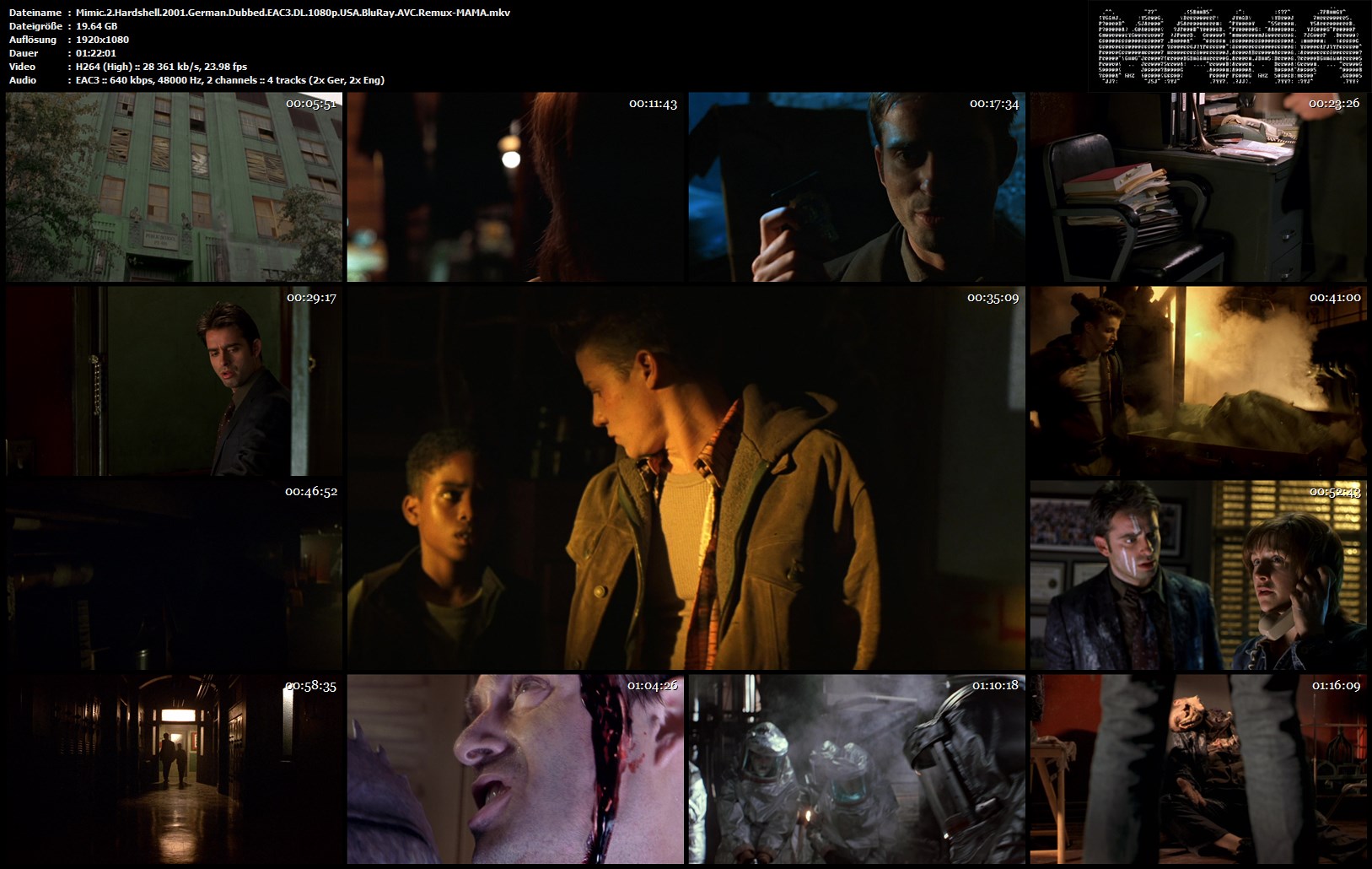Select the dark hallway thumbnail at 00:58:35
Image resolution: width=1372 pixels, height=869 pixels.
pyautogui.click(x=175, y=769)
